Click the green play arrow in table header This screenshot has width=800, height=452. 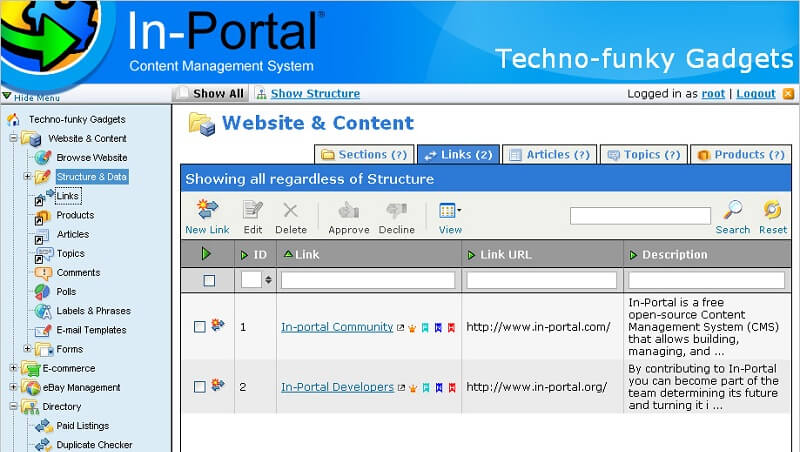(x=206, y=254)
